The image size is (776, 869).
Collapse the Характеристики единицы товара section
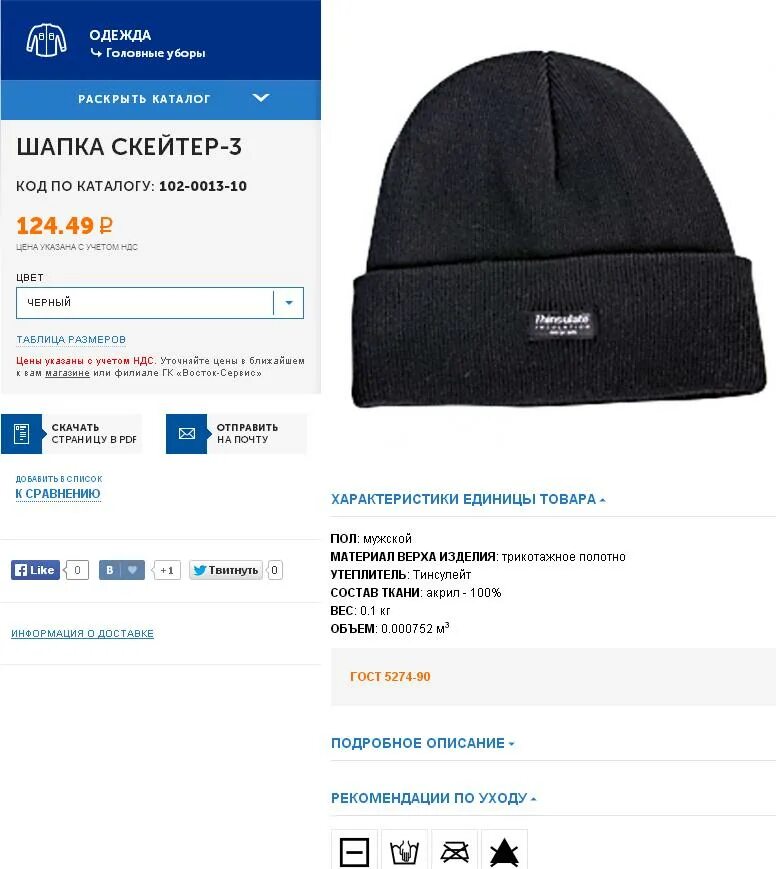pos(468,499)
